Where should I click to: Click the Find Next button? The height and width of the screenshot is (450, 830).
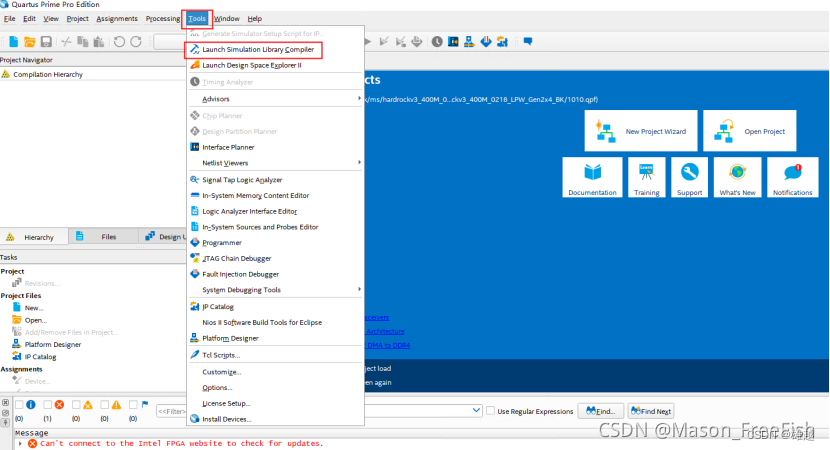coord(651,411)
